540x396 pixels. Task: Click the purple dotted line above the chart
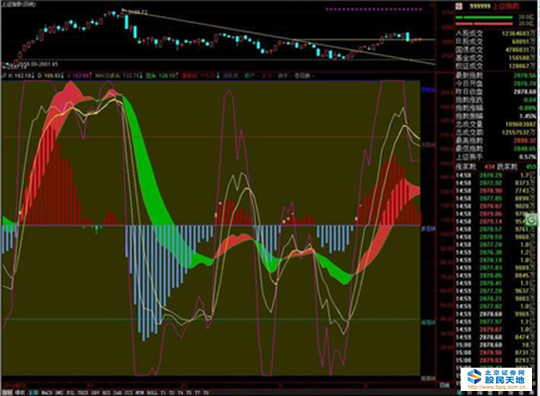(x=374, y=9)
